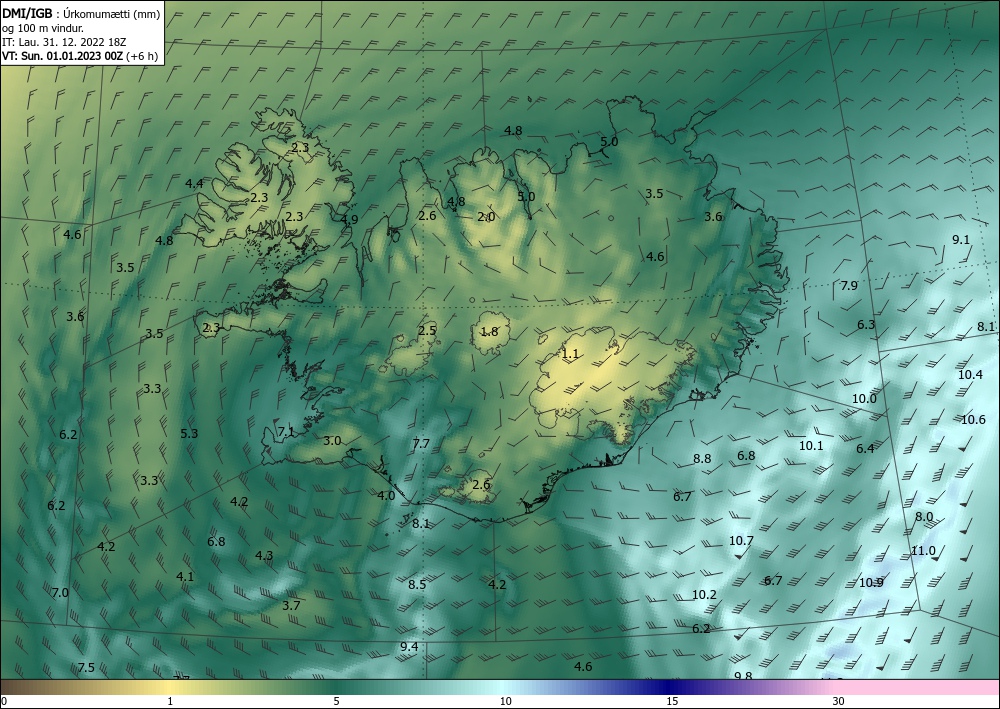Select the 'og 100 m vindur.' legend line
1000x709 pixels.
point(43,28)
